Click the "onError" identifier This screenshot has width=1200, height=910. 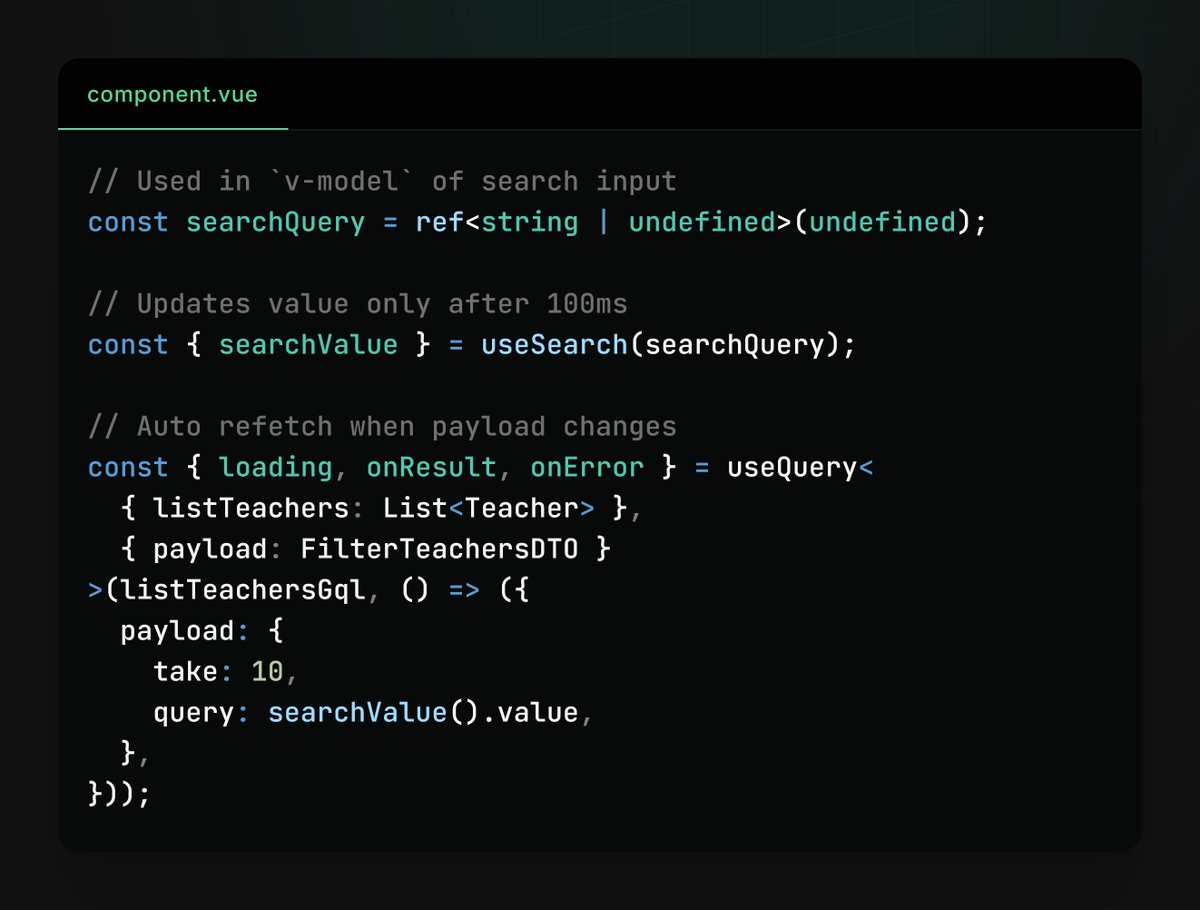587,468
